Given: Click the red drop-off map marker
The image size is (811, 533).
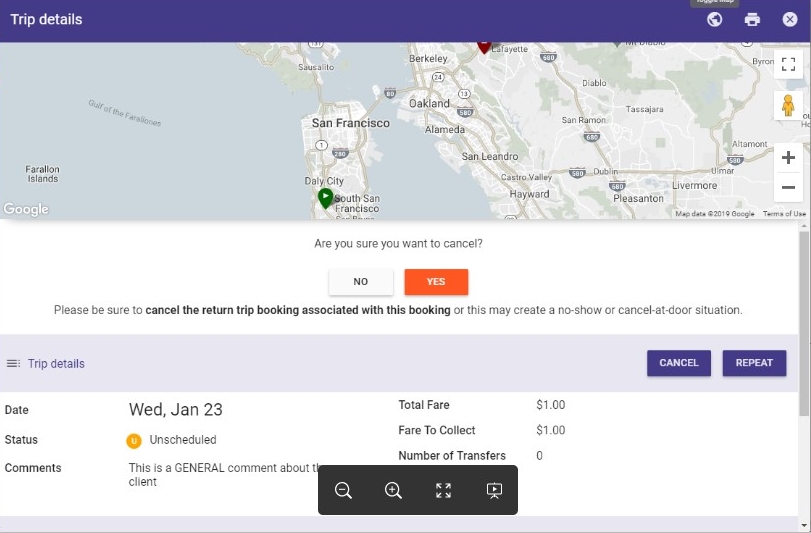Looking at the screenshot, I should coord(484,47).
